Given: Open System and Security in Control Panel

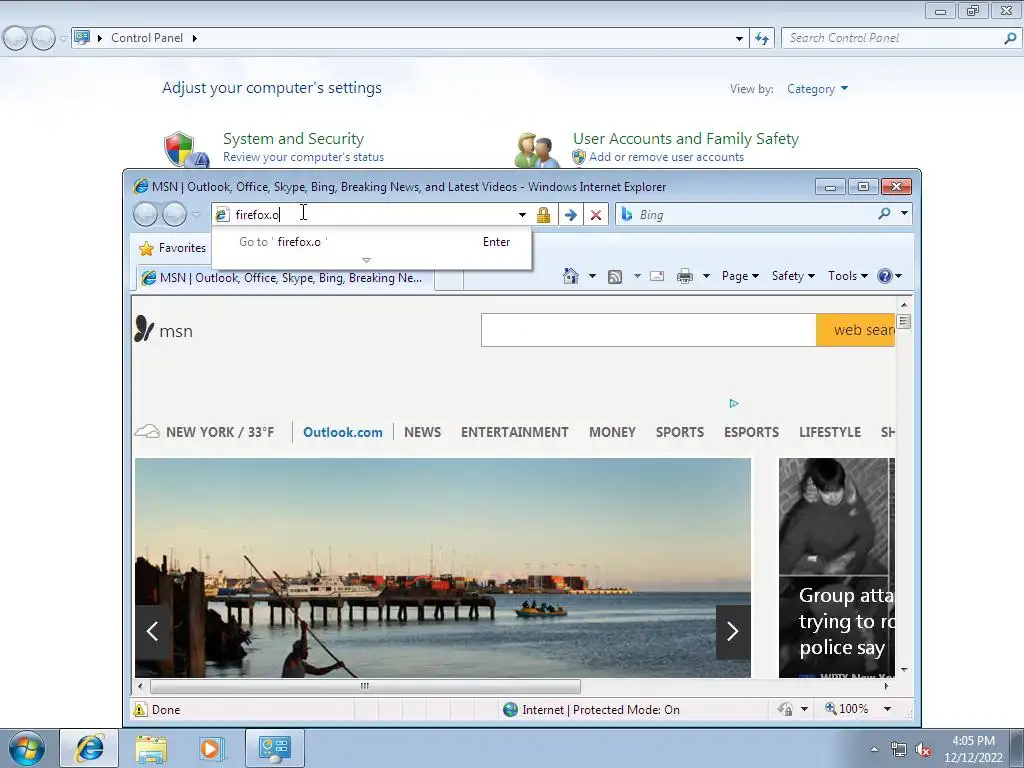Looking at the screenshot, I should click(x=293, y=138).
